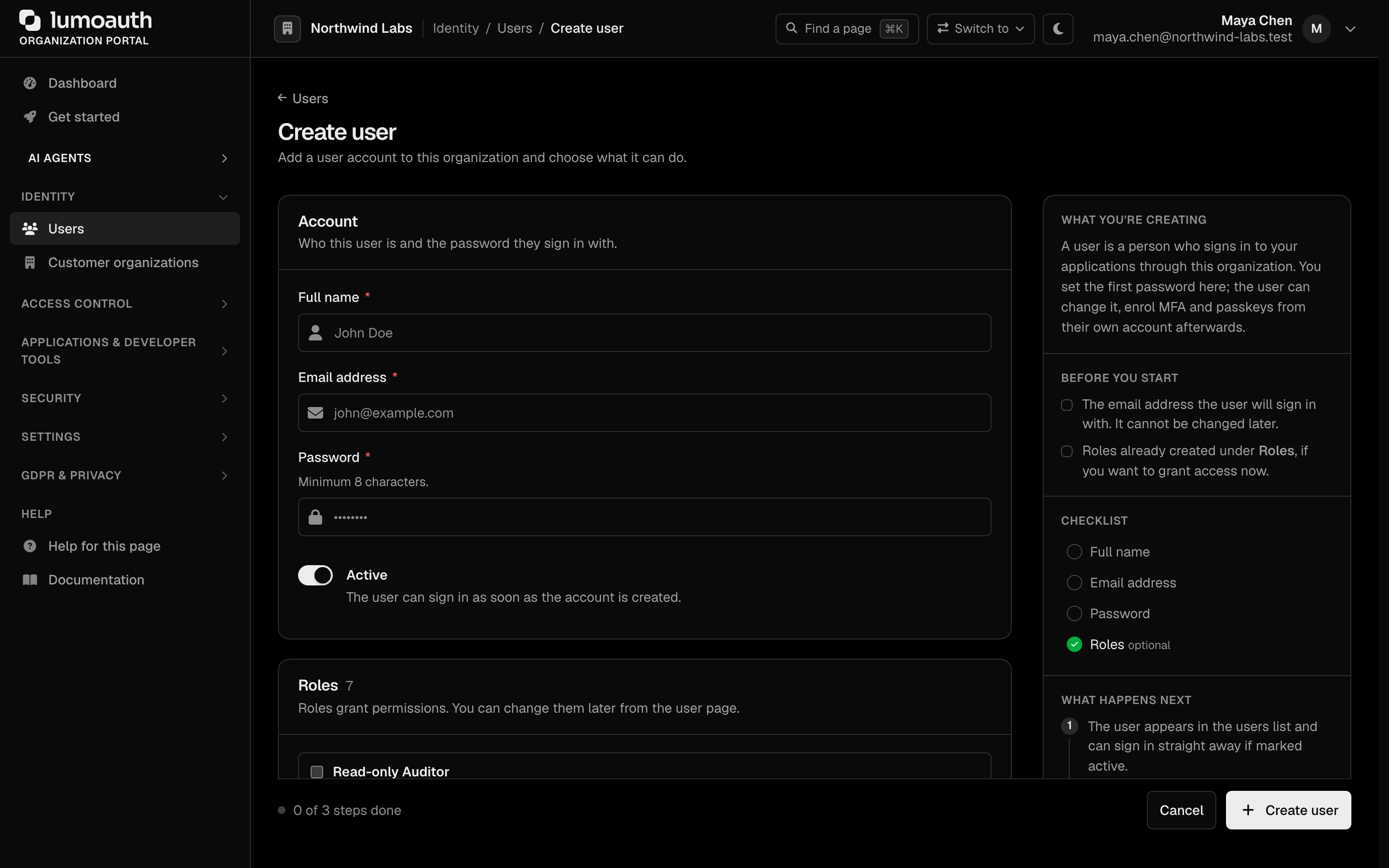Select Users in the sidebar
Image resolution: width=1389 pixels, height=868 pixels.
tap(125, 229)
